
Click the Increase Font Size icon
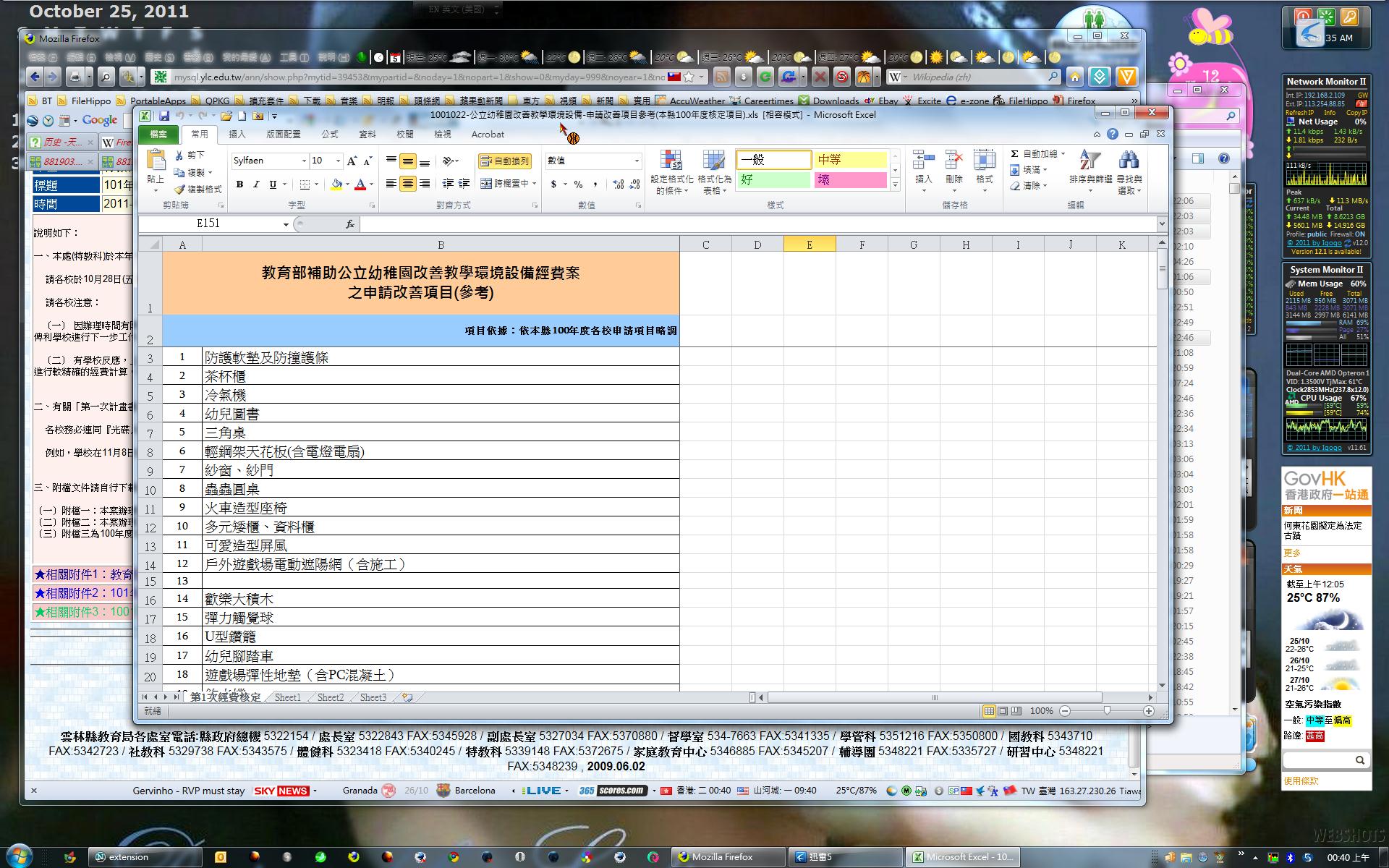[352, 161]
